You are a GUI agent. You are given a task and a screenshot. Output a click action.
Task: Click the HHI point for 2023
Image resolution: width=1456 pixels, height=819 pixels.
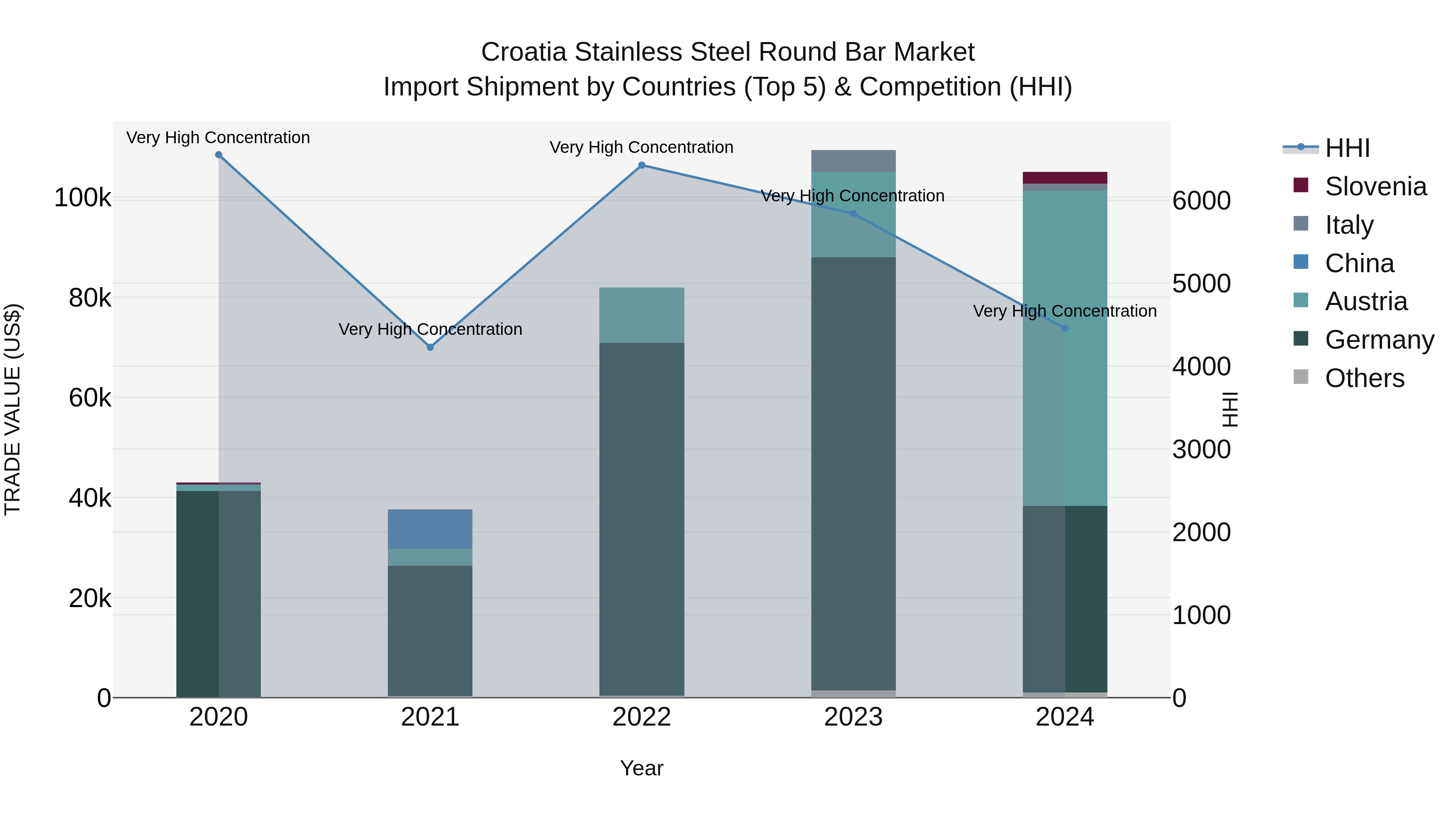[x=853, y=214]
